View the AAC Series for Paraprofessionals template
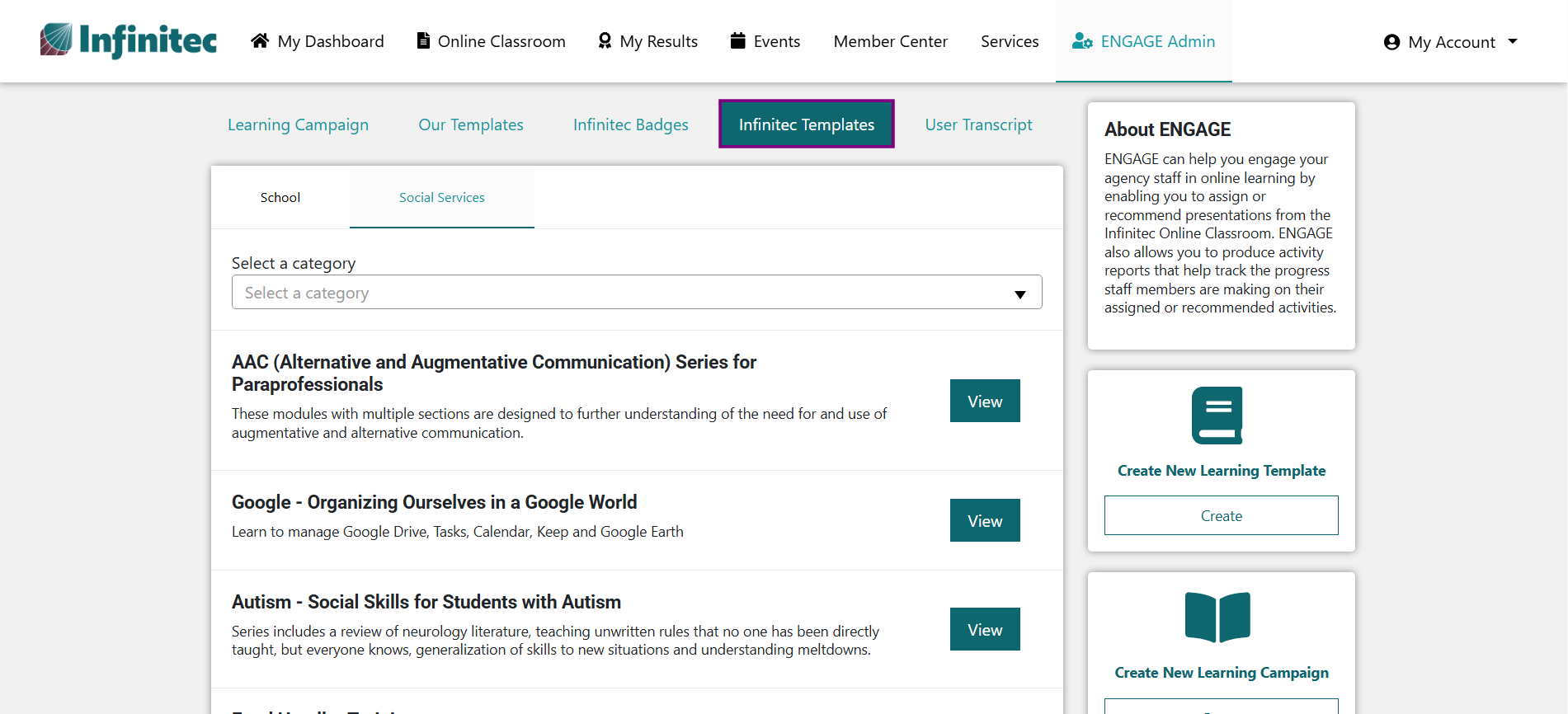 985,402
